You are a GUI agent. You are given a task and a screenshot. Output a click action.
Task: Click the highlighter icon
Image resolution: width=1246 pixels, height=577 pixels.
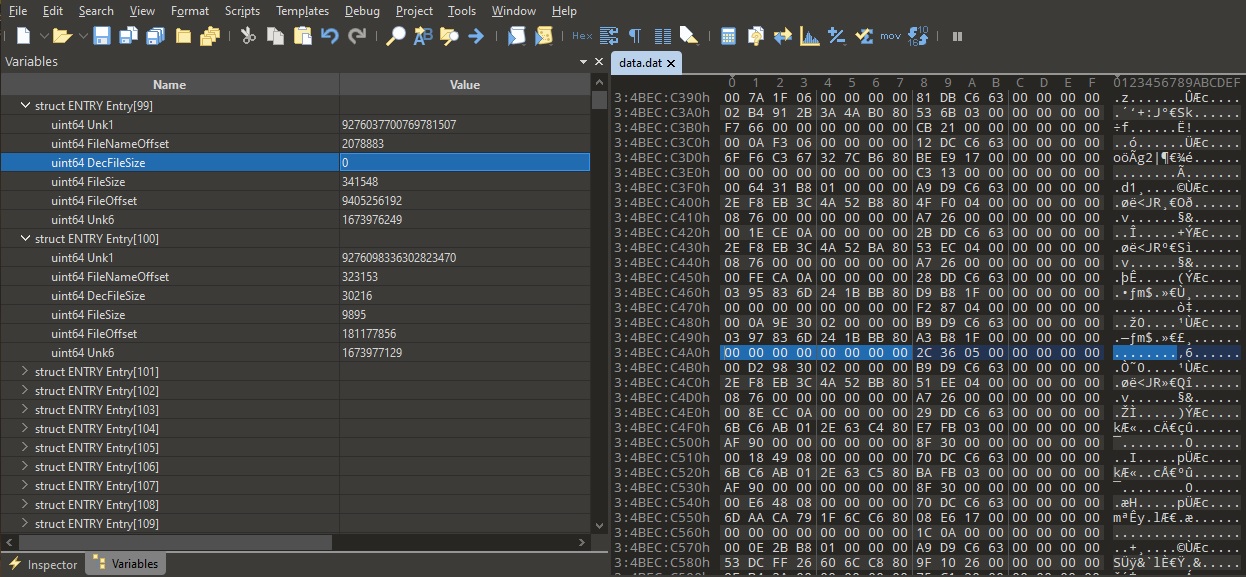pyautogui.click(x=688, y=36)
